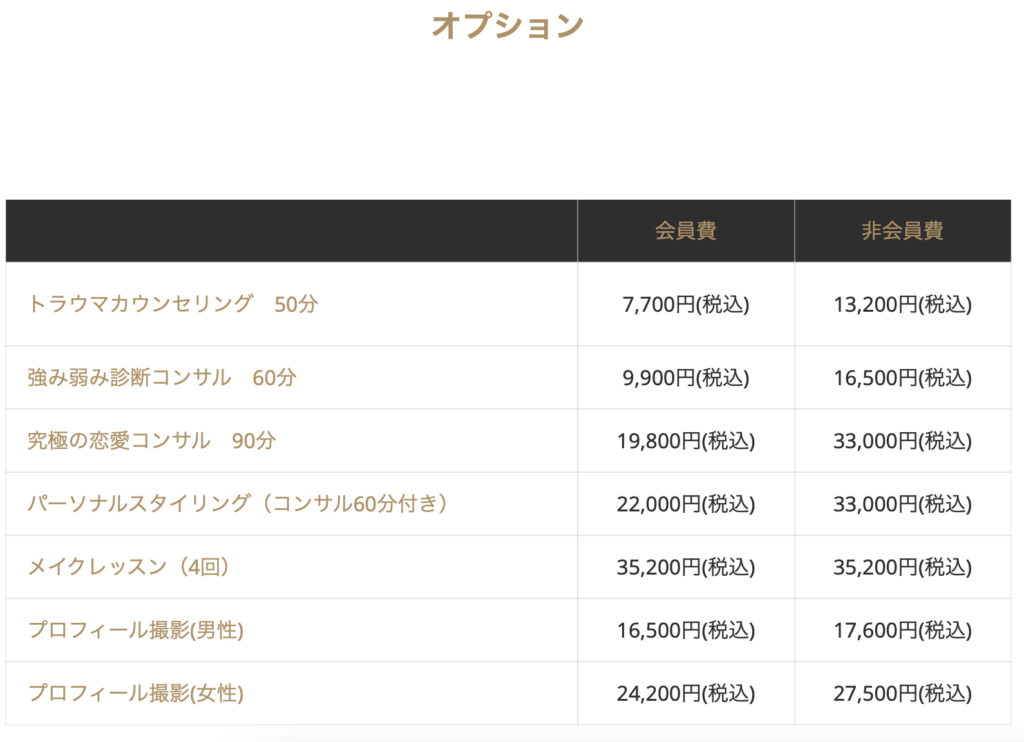Open the パーソナルスタイリング option

pyautogui.click(x=238, y=504)
